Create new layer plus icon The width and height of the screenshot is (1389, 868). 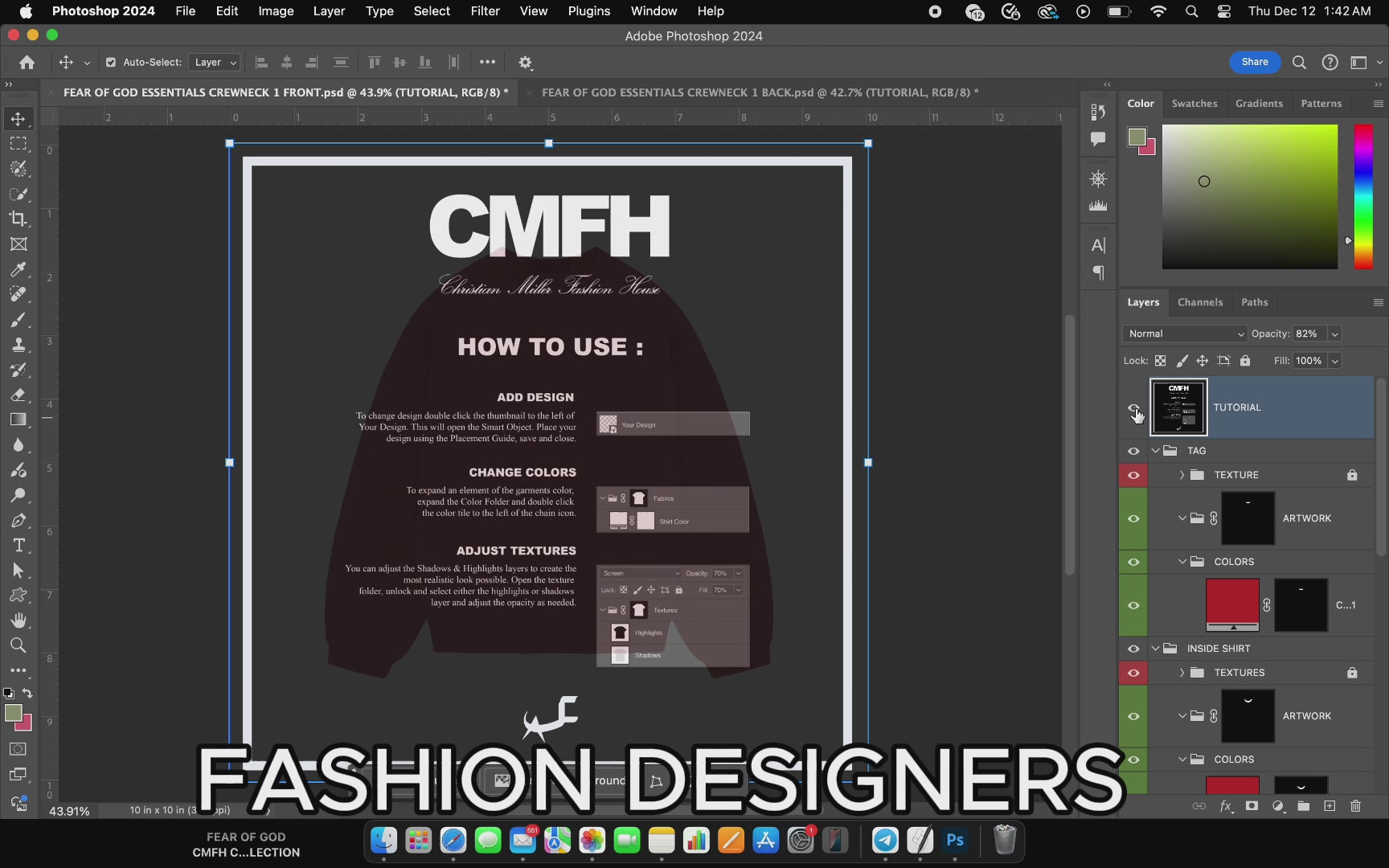click(x=1330, y=806)
